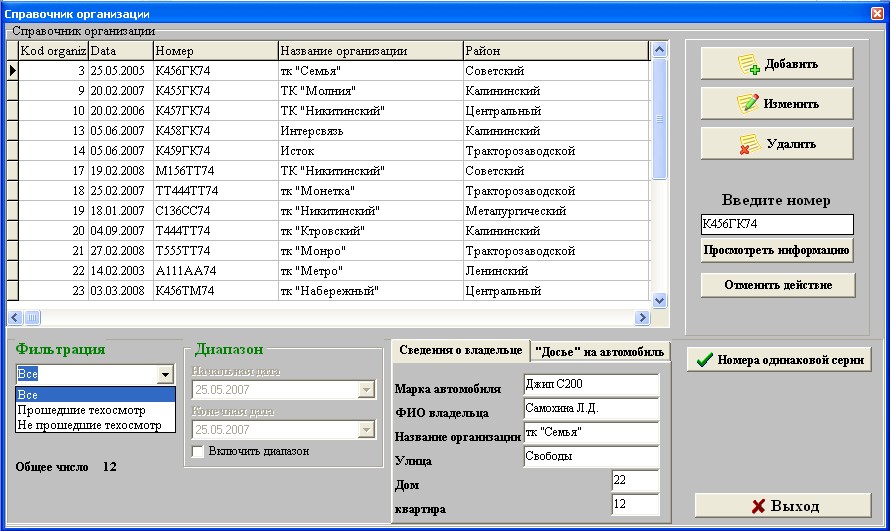Click the Добавить button with notepad-plus icon

point(777,64)
